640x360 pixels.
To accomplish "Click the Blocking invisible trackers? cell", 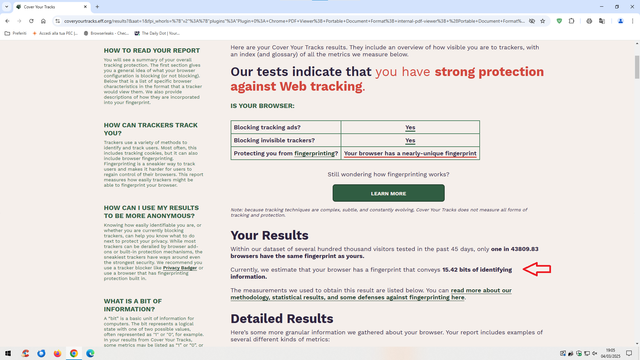I will [286, 140].
